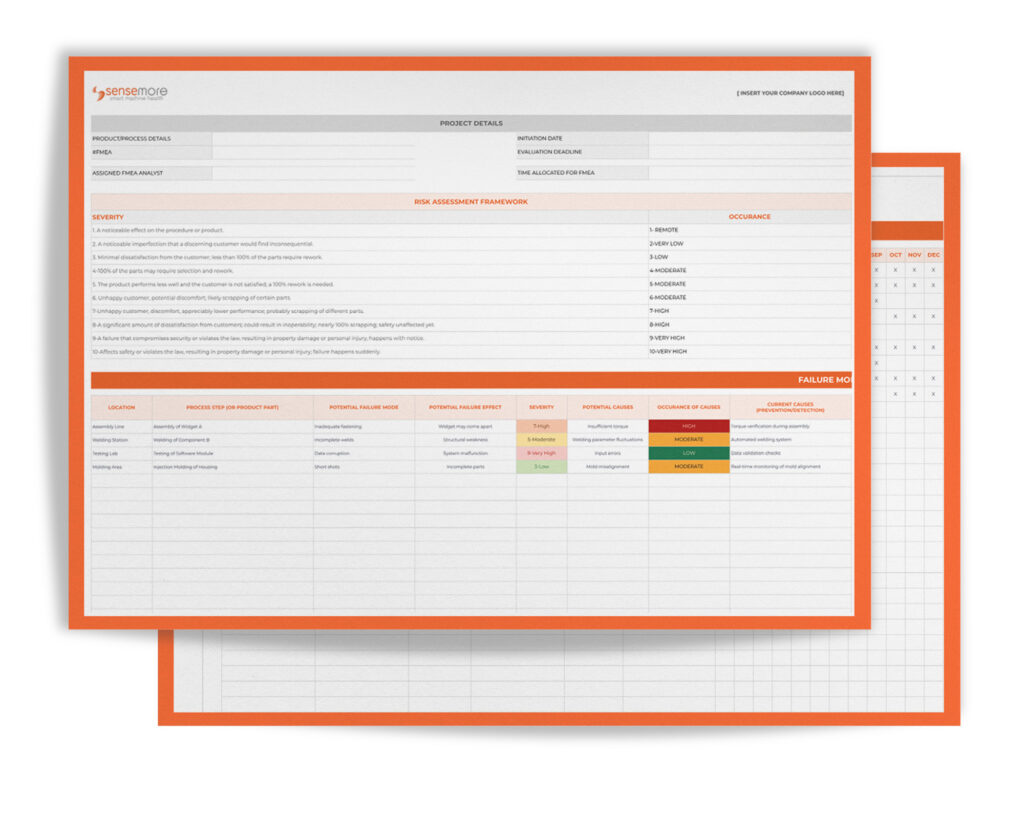Select the DEC month column header
The height and width of the screenshot is (819, 1024).
(x=934, y=254)
